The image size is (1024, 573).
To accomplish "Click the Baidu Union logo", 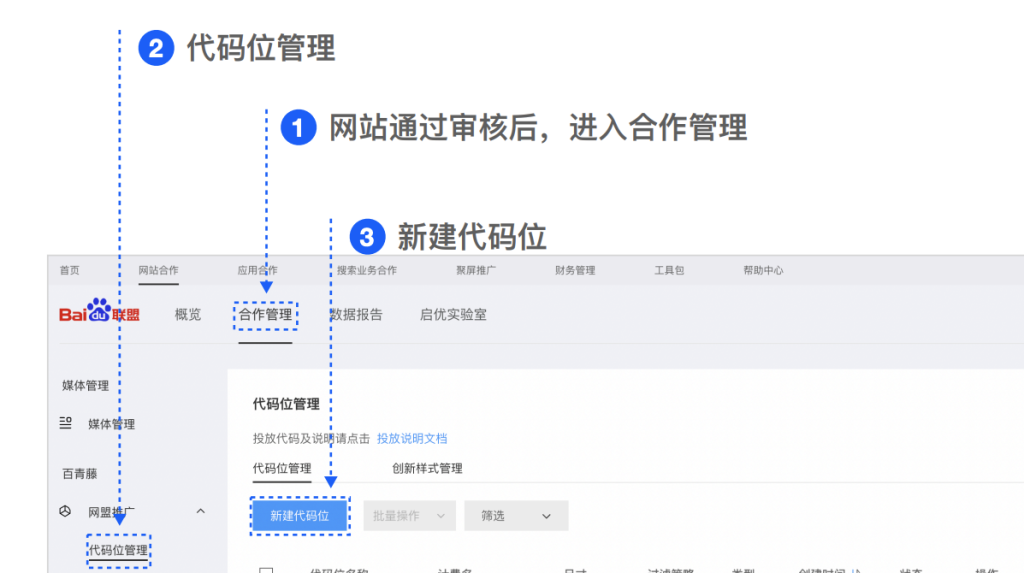I will pos(99,314).
